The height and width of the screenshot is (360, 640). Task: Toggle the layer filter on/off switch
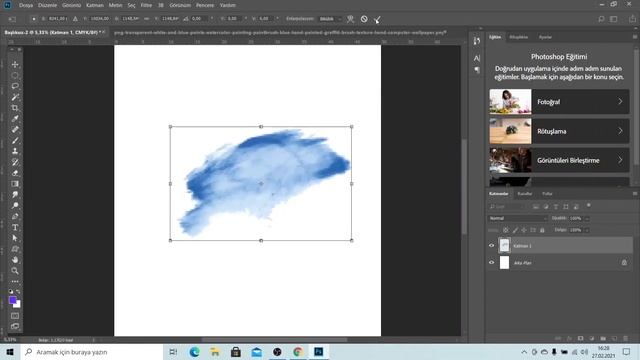(x=589, y=206)
